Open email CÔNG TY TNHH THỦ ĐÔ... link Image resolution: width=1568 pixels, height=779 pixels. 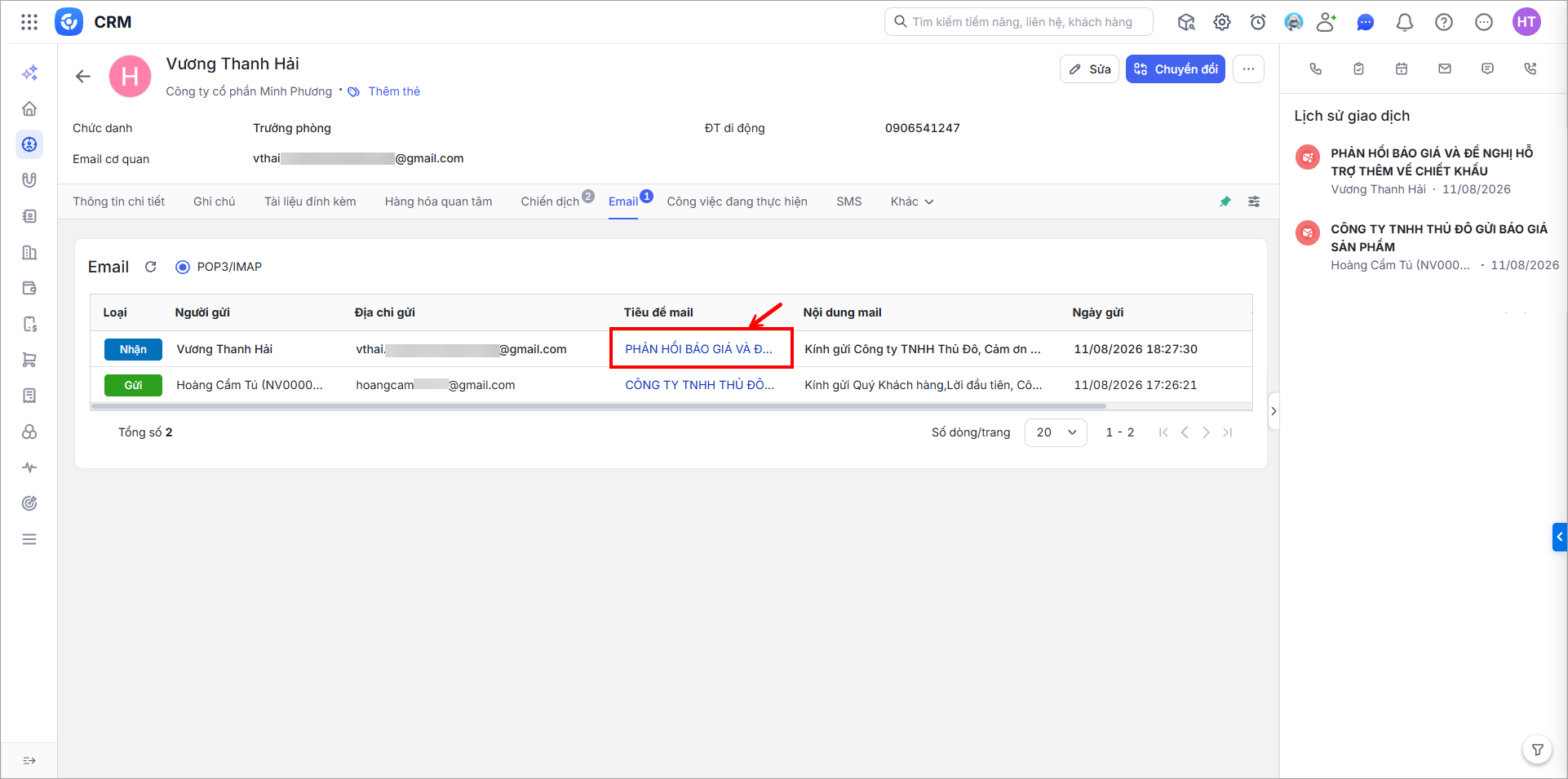point(699,385)
